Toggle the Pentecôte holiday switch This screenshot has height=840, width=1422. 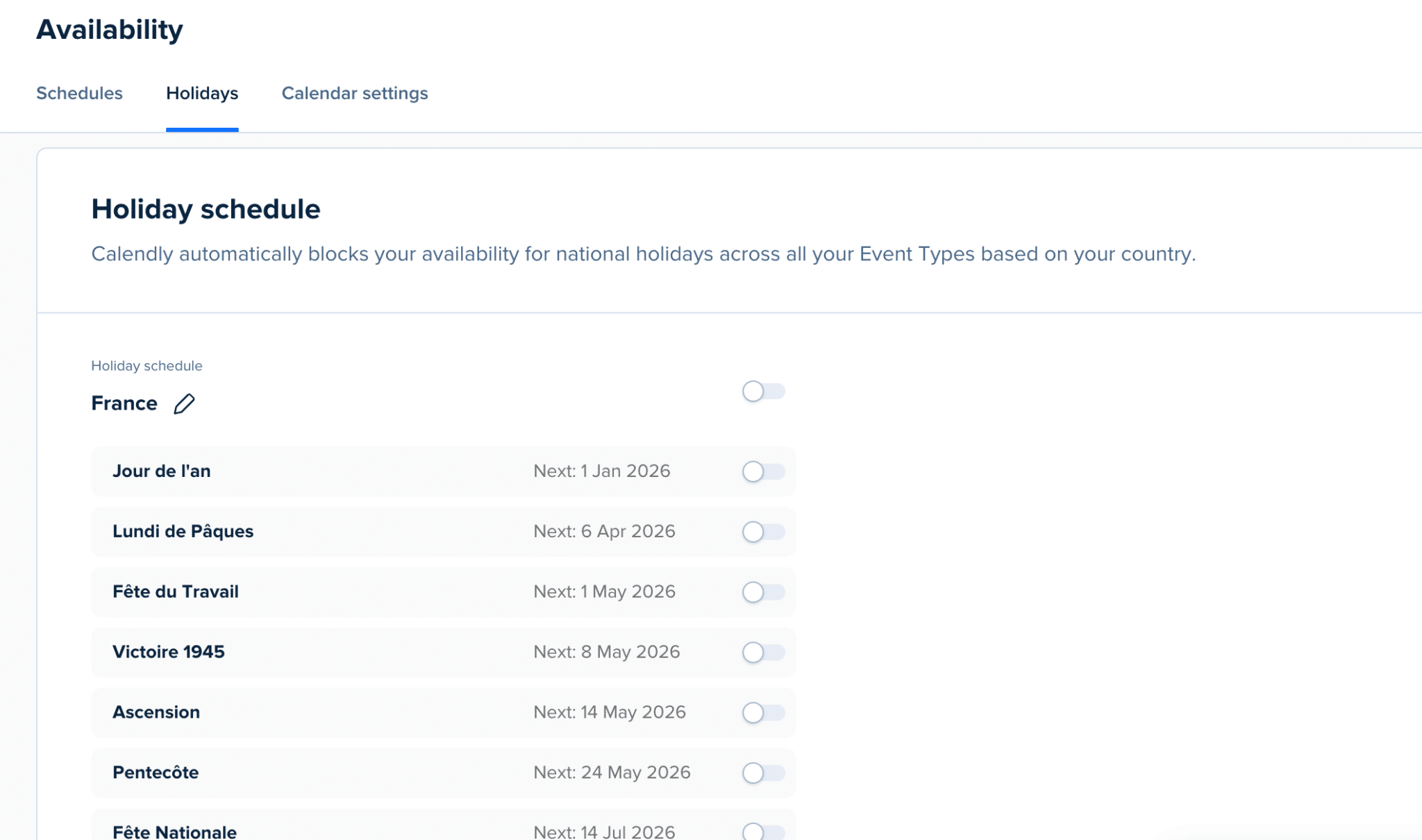point(763,773)
